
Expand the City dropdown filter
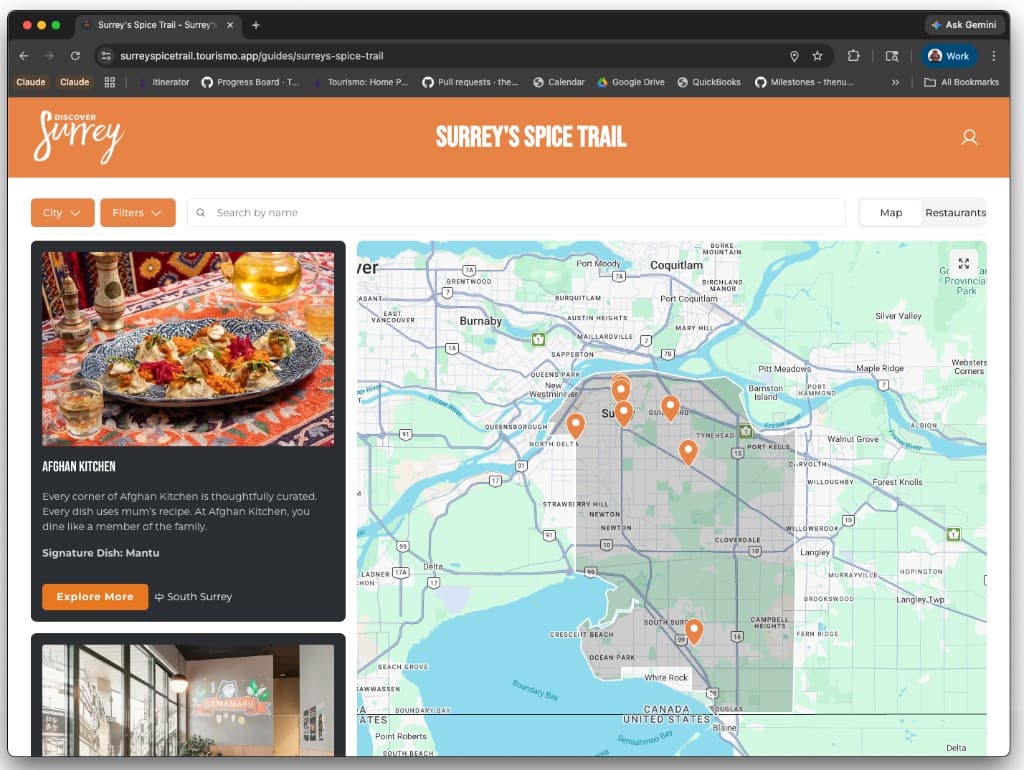pyautogui.click(x=63, y=213)
